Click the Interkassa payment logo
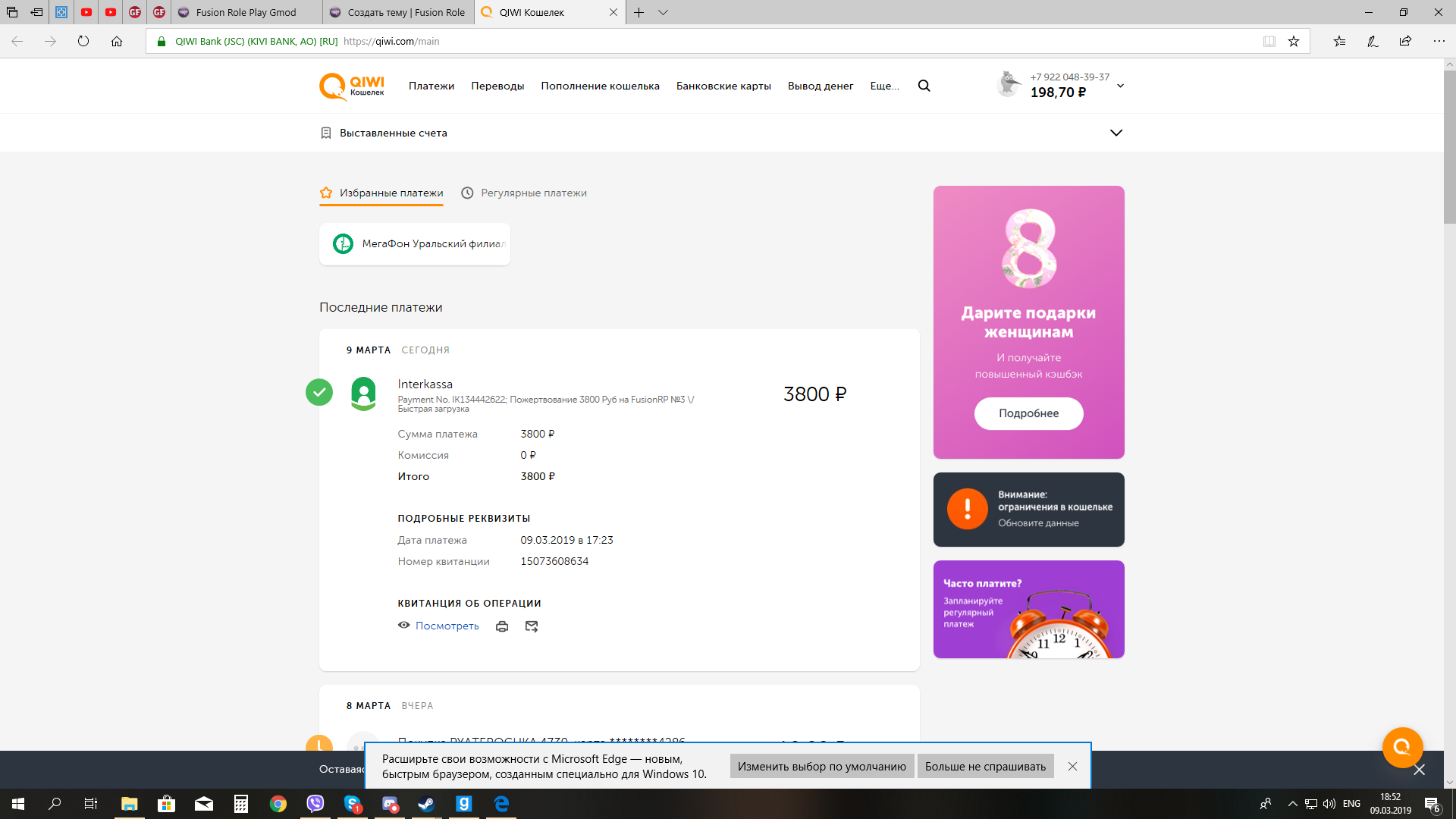This screenshot has height=819, width=1456. [x=363, y=394]
